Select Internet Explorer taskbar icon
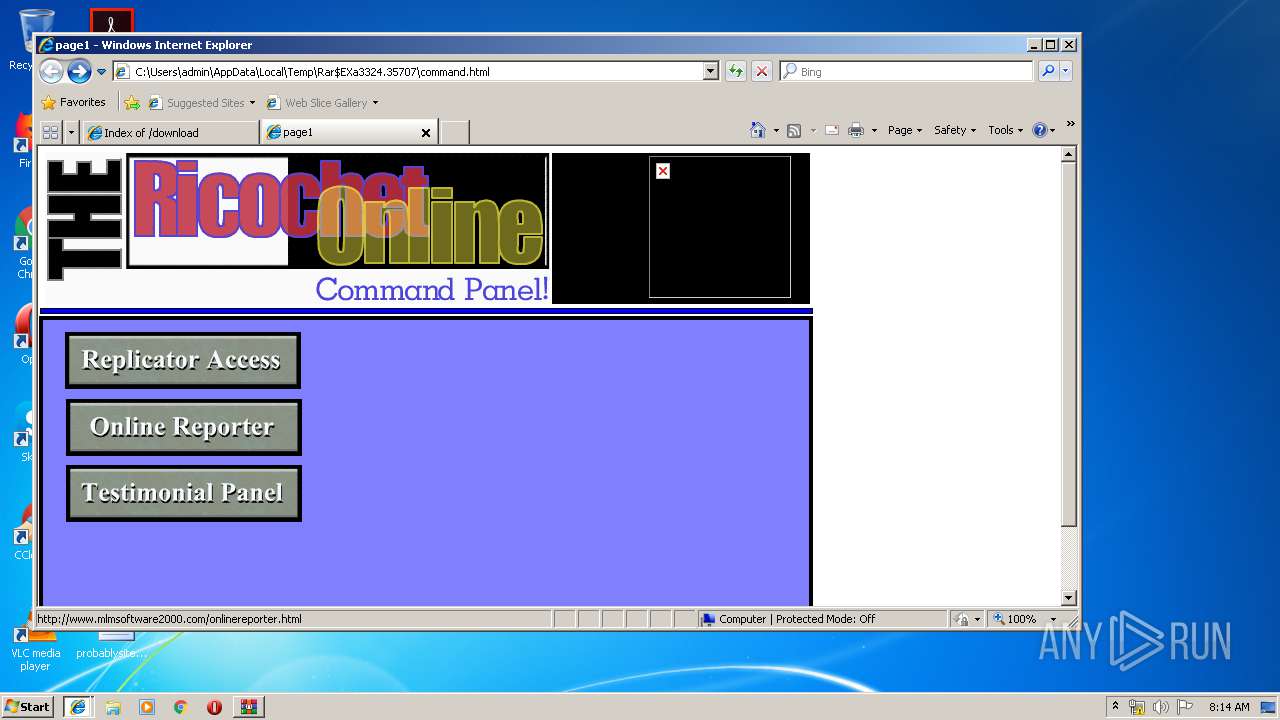Viewport: 1280px width, 720px height. pos(78,706)
